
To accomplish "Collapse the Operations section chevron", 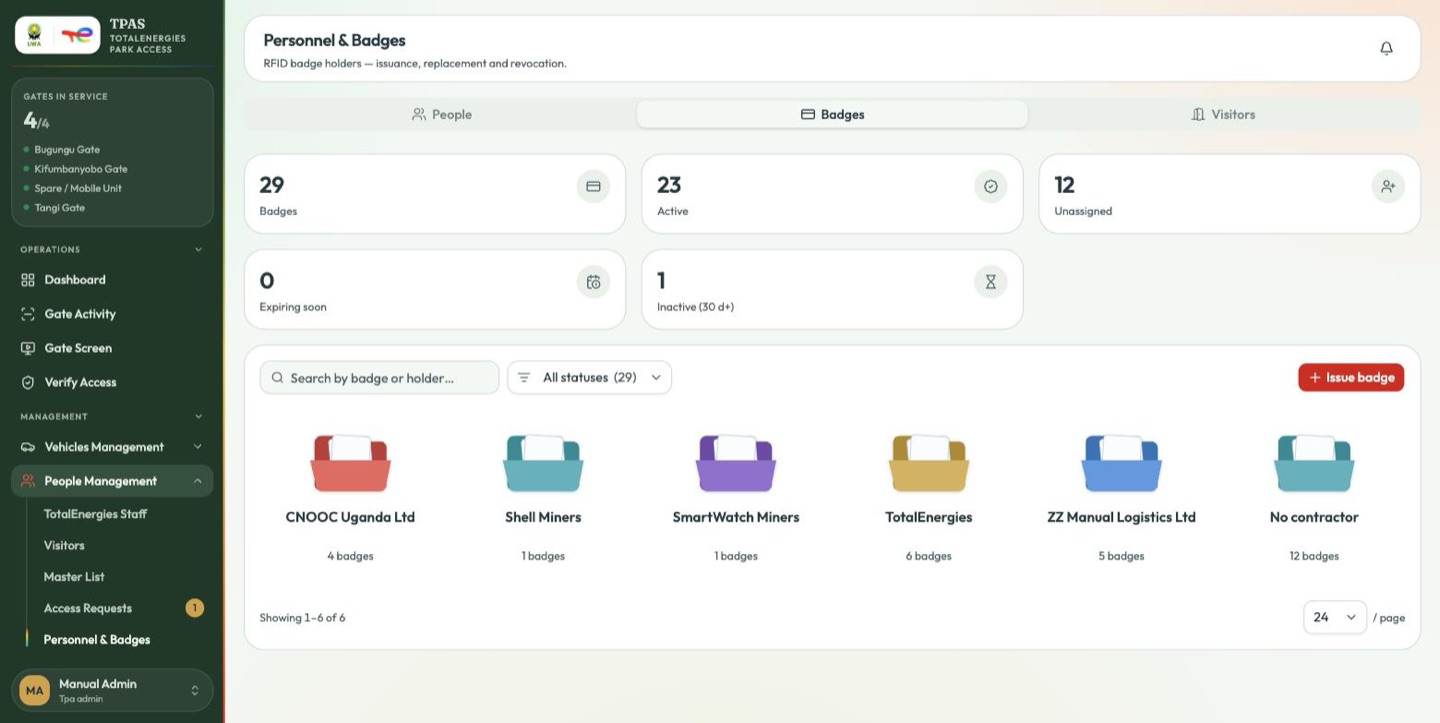I will (x=198, y=249).
